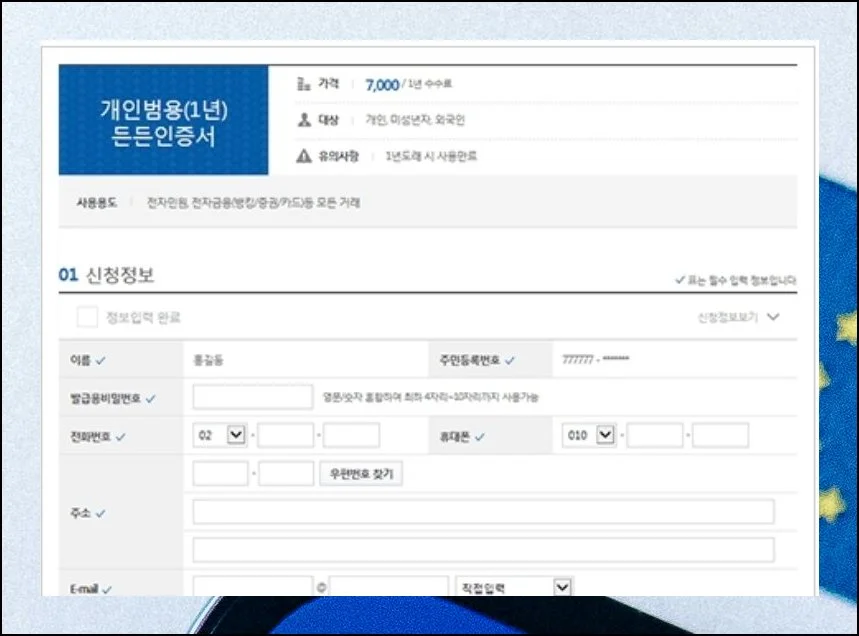Click the person icon beside 대상
This screenshot has width=859, height=636.
(304, 120)
